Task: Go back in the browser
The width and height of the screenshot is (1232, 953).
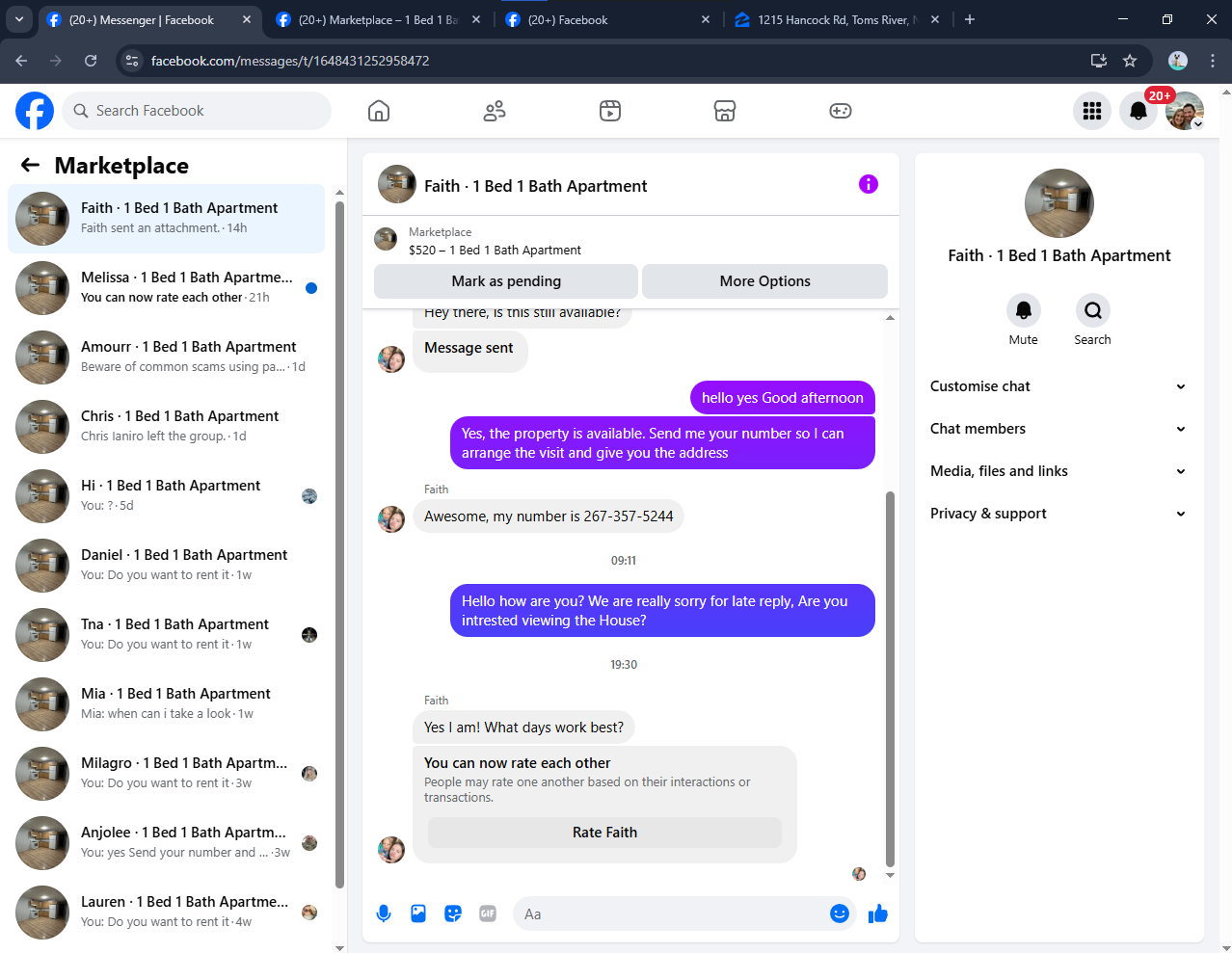Action: 21,61
